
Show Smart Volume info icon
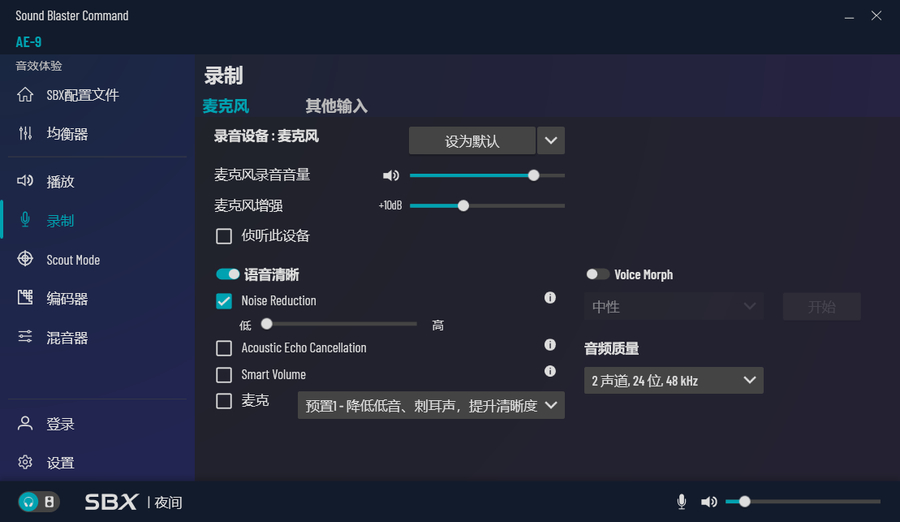pyautogui.click(x=550, y=371)
